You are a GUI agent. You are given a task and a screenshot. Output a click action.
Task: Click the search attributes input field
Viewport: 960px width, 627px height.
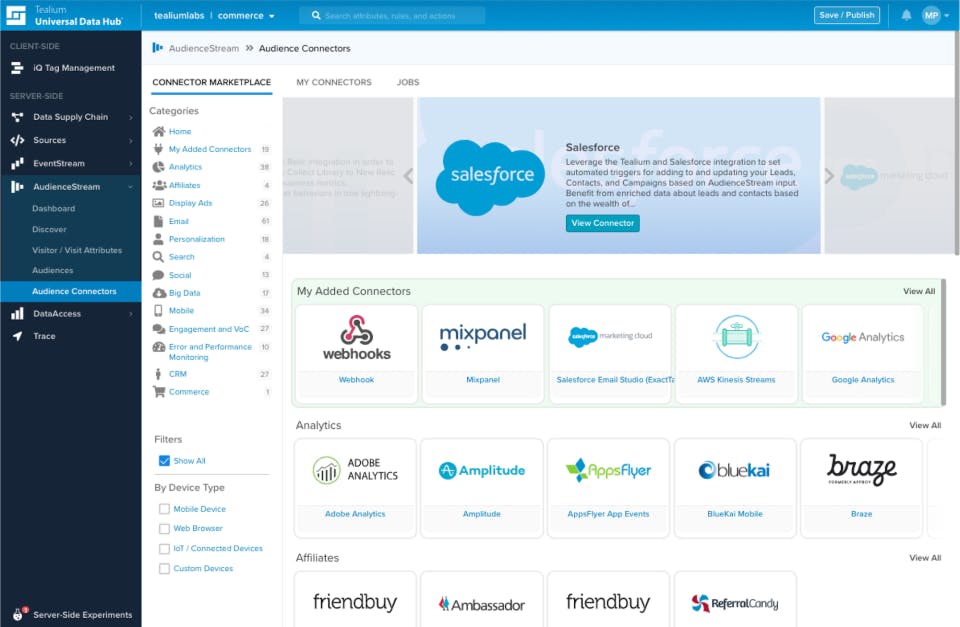coord(392,15)
